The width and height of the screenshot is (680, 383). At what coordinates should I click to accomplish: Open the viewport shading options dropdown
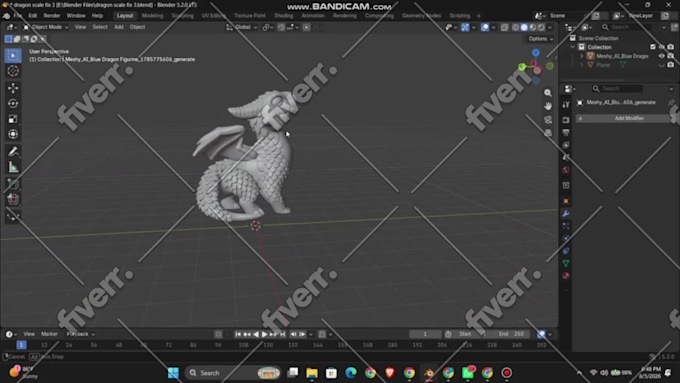tap(550, 27)
